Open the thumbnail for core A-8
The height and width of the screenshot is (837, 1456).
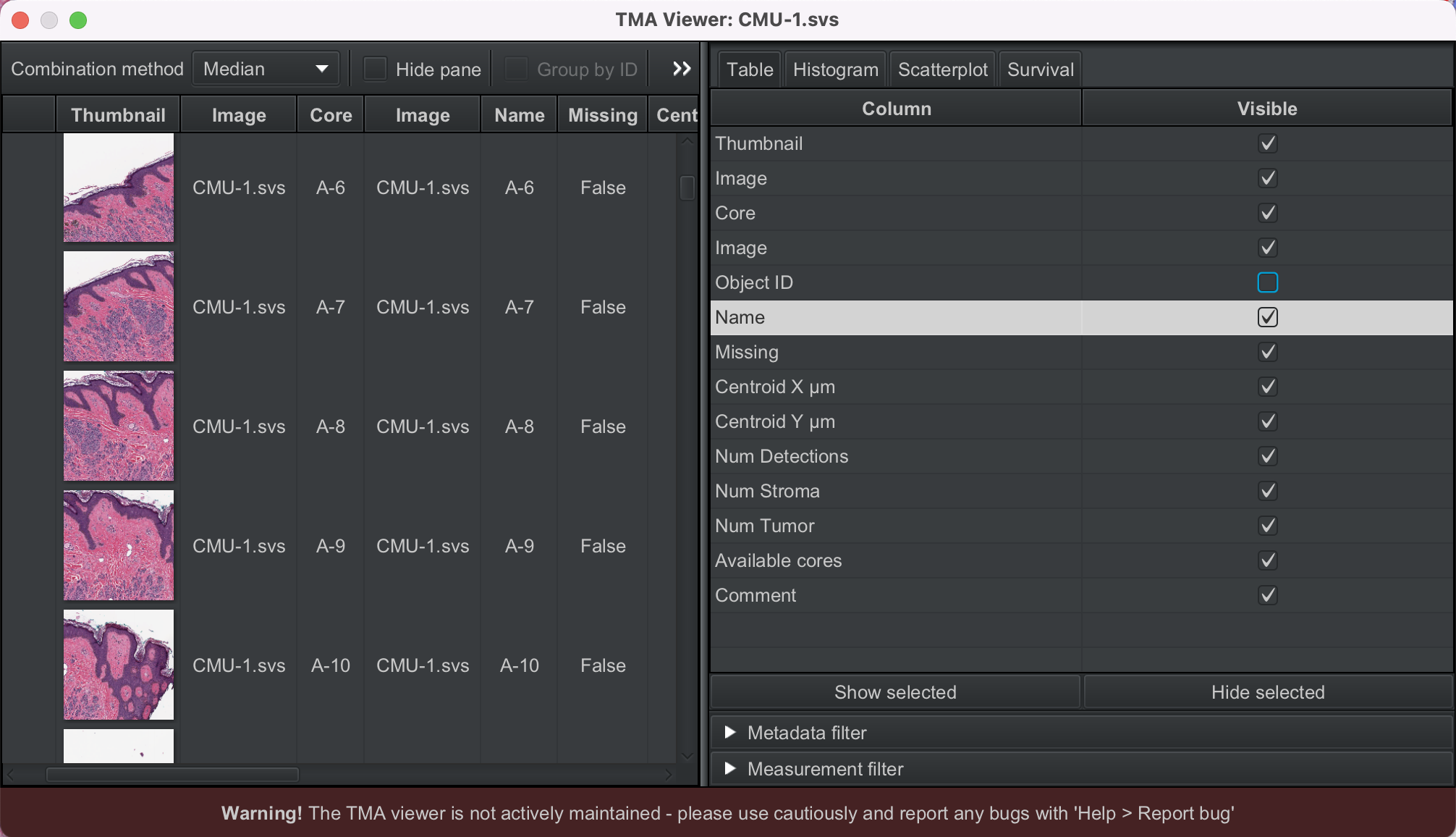(118, 426)
